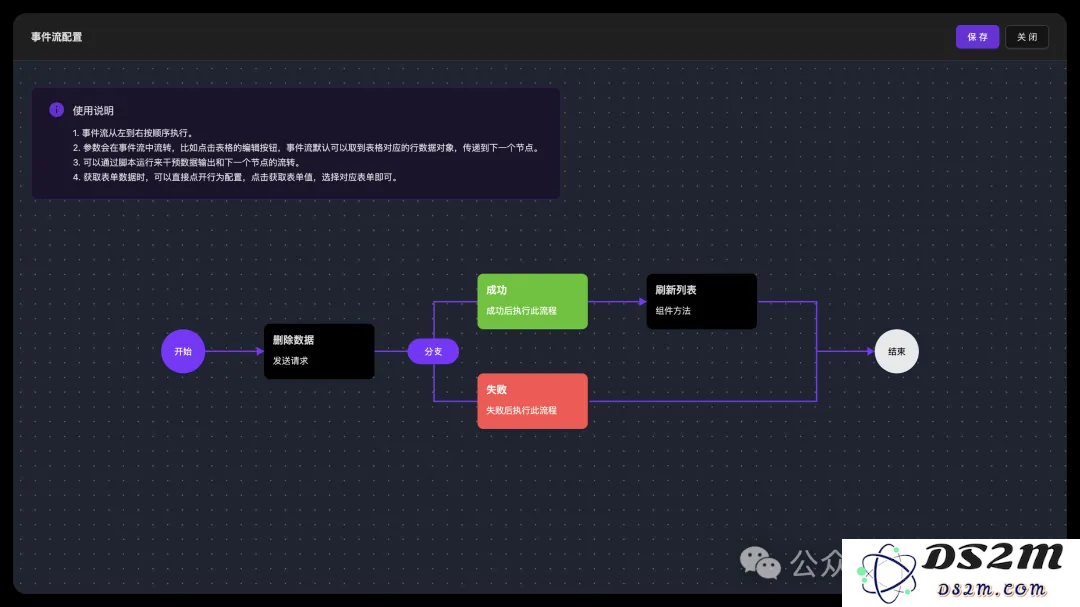Click the info icon beside 使用说明
This screenshot has height=607, width=1080.
pos(56,110)
